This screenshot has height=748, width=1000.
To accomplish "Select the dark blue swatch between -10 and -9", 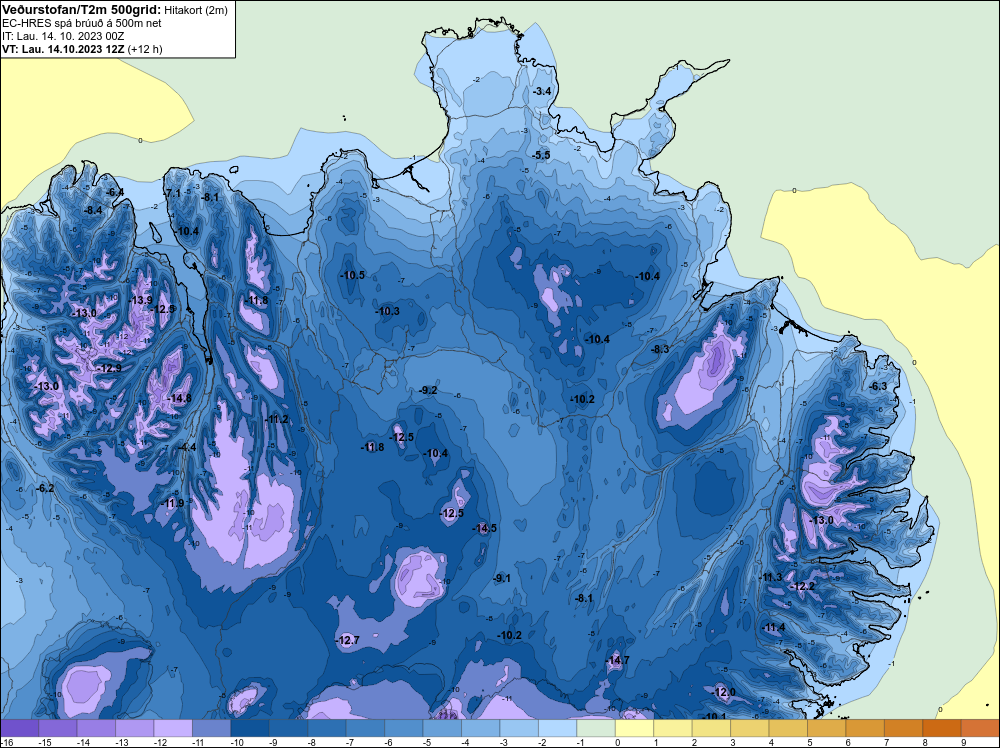I will point(250,728).
